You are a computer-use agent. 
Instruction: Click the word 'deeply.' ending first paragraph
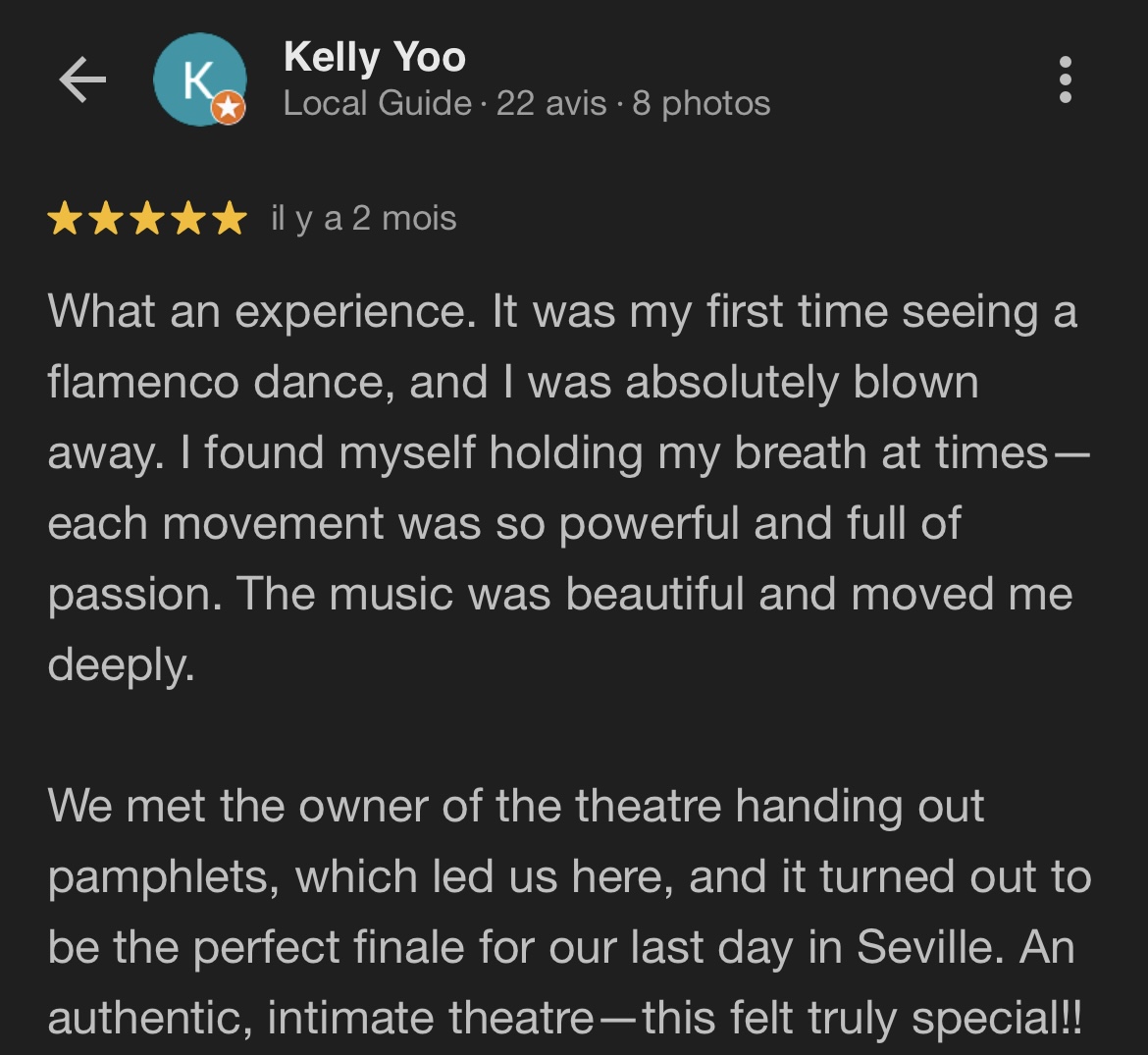[121, 665]
